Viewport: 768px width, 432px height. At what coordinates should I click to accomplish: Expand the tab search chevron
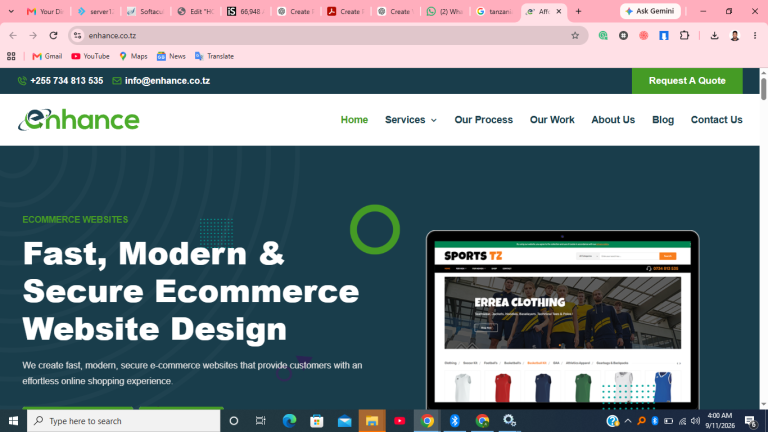11,11
